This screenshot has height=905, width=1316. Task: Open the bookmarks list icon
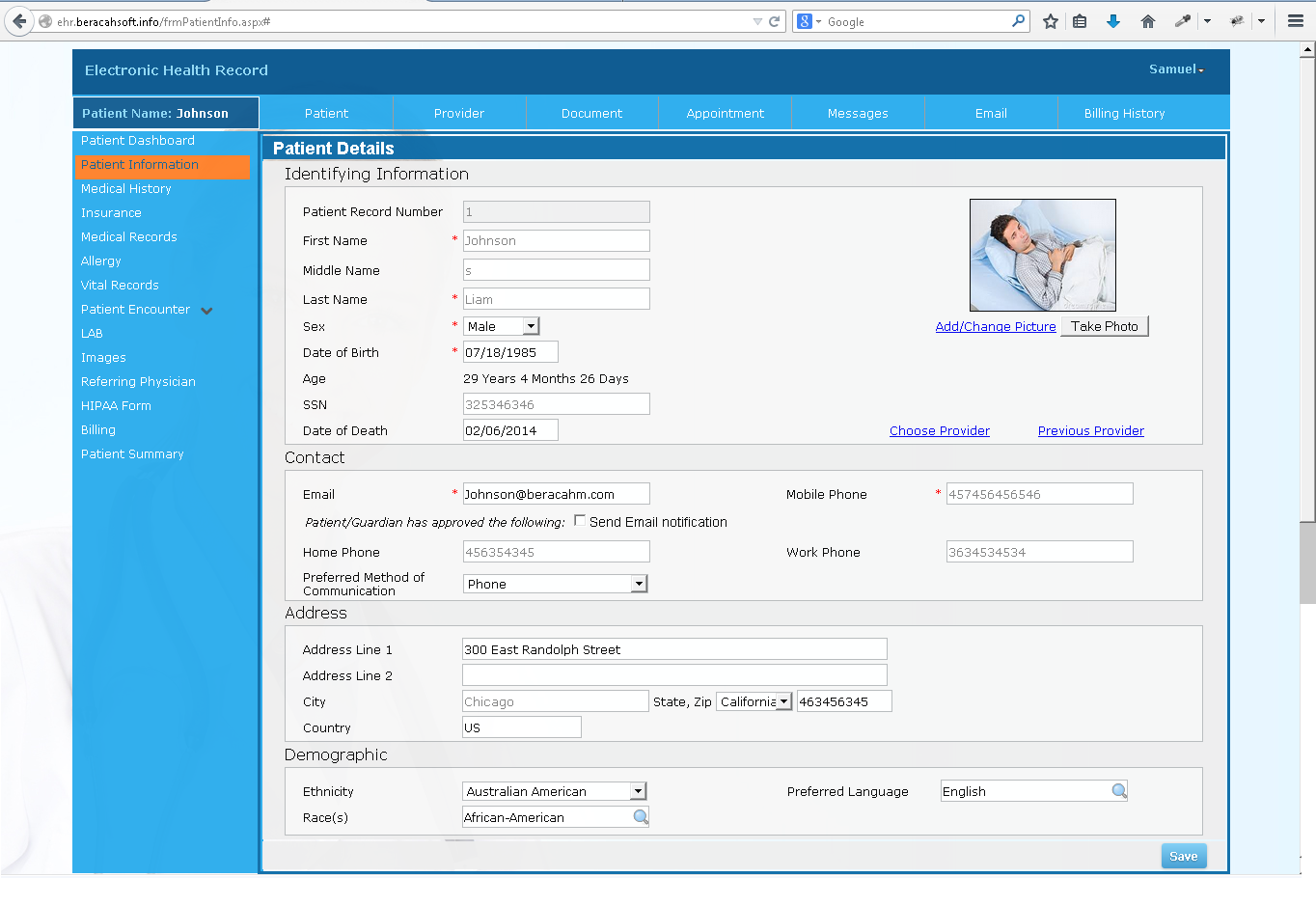[1080, 21]
